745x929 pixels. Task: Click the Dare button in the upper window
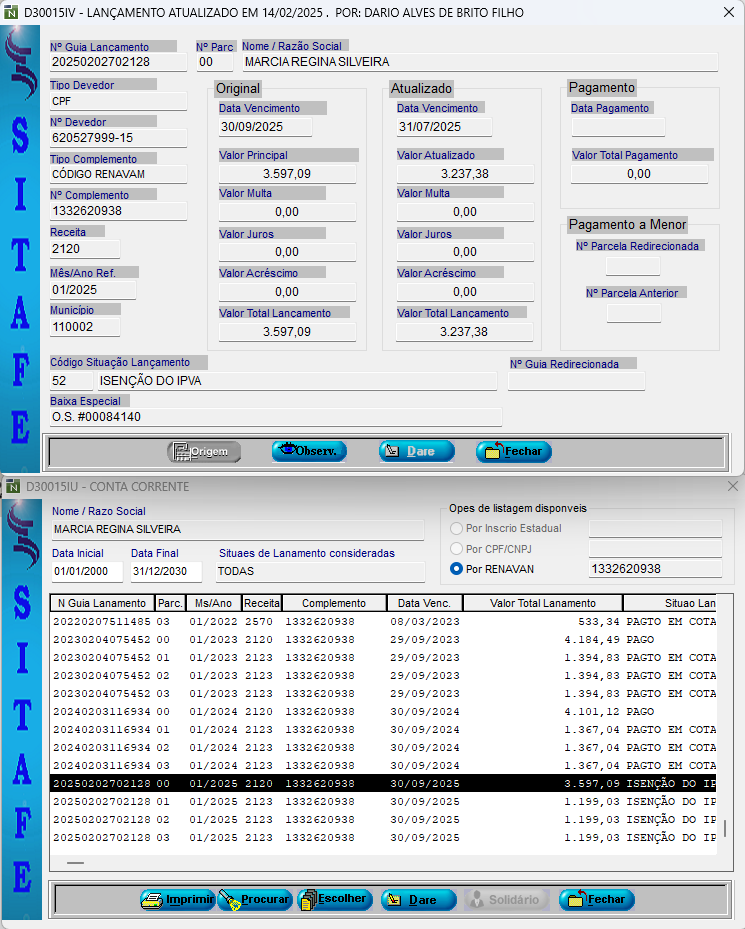[x=416, y=452]
